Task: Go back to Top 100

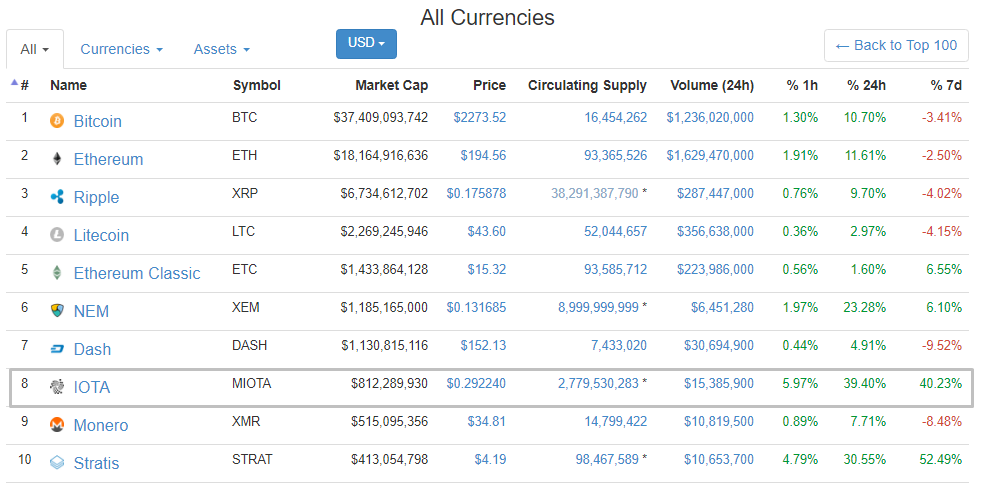Action: click(896, 45)
